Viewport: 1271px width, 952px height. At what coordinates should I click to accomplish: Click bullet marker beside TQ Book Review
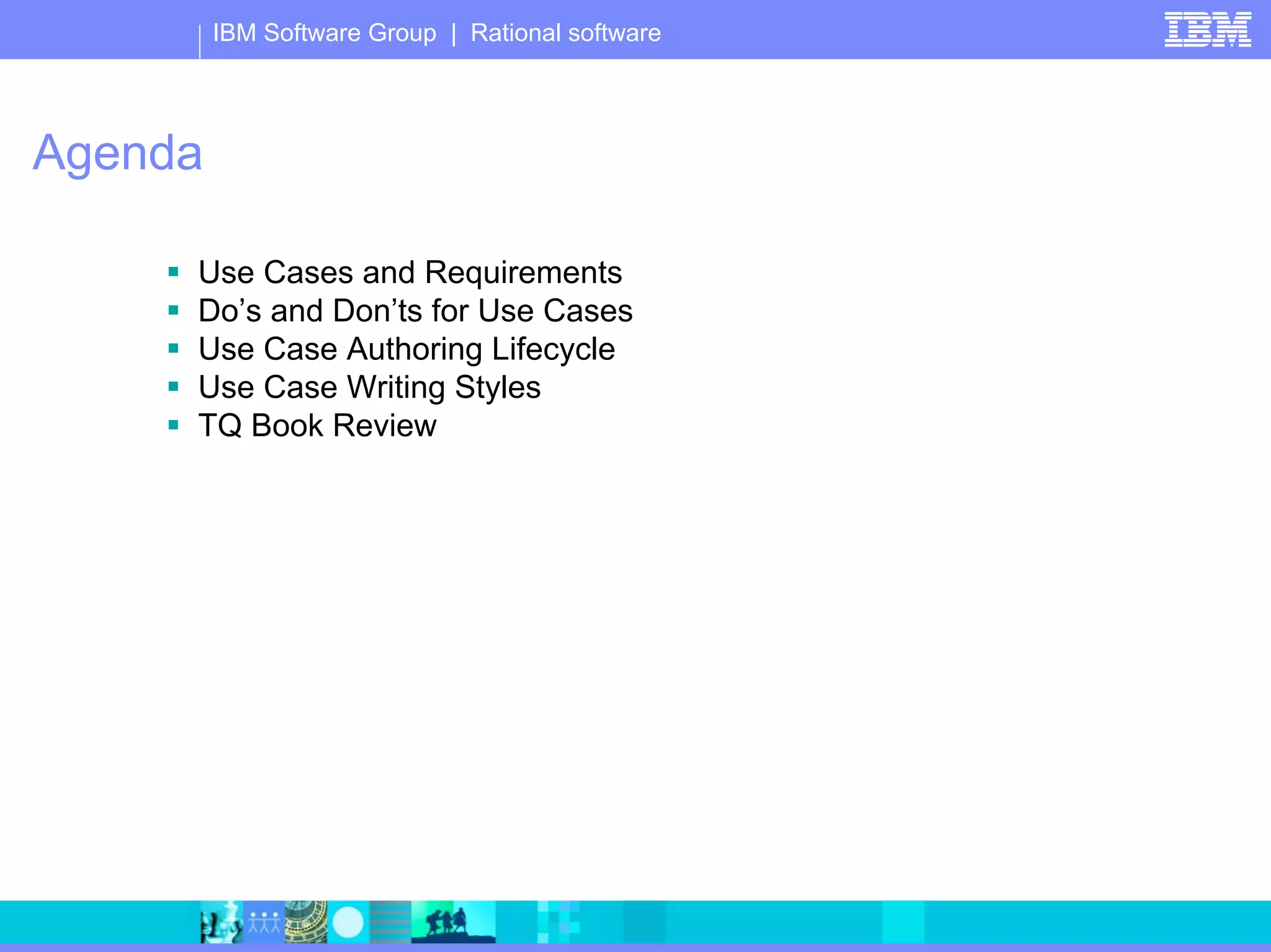click(x=174, y=425)
